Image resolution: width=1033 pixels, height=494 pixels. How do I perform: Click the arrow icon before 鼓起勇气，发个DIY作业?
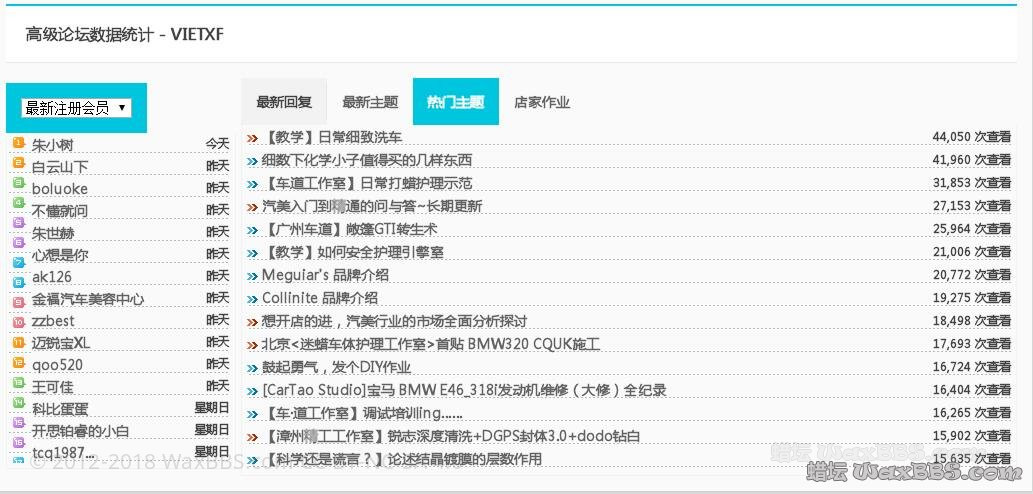252,367
